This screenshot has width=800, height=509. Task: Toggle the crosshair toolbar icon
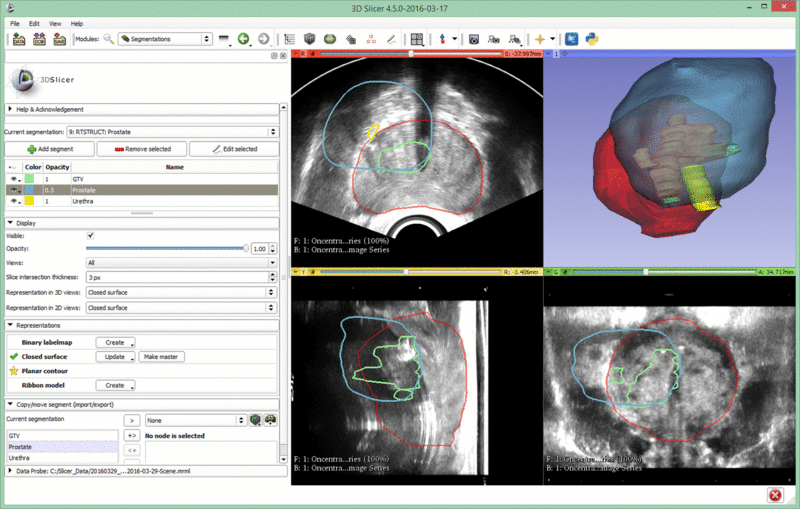tap(539, 39)
